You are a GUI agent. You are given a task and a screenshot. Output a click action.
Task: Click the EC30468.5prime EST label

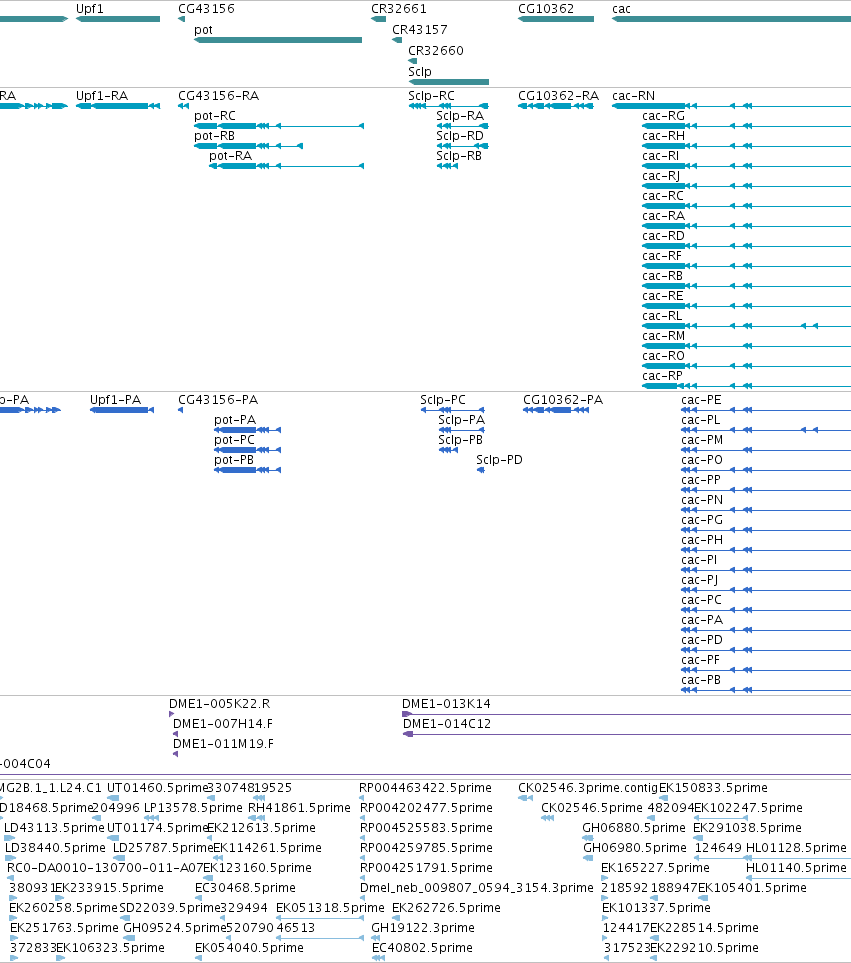[x=246, y=888]
